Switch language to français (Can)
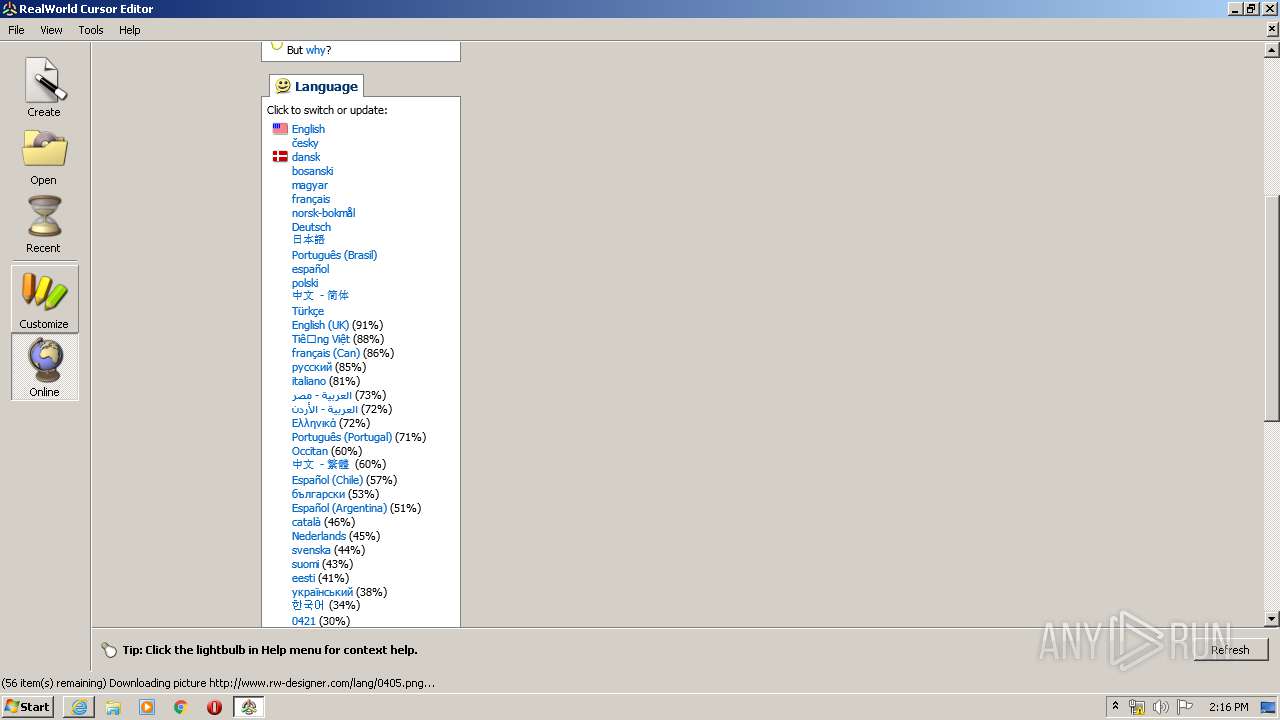This screenshot has width=1280, height=720. tap(326, 353)
